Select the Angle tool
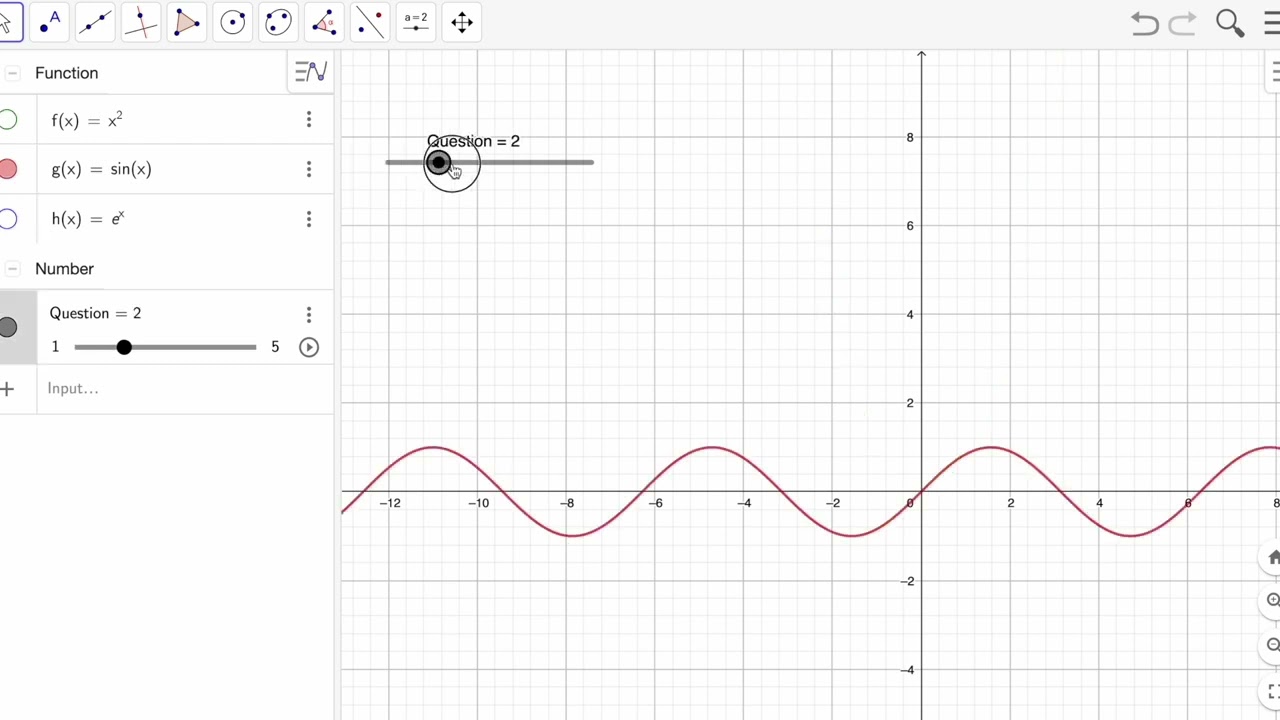 (324, 22)
